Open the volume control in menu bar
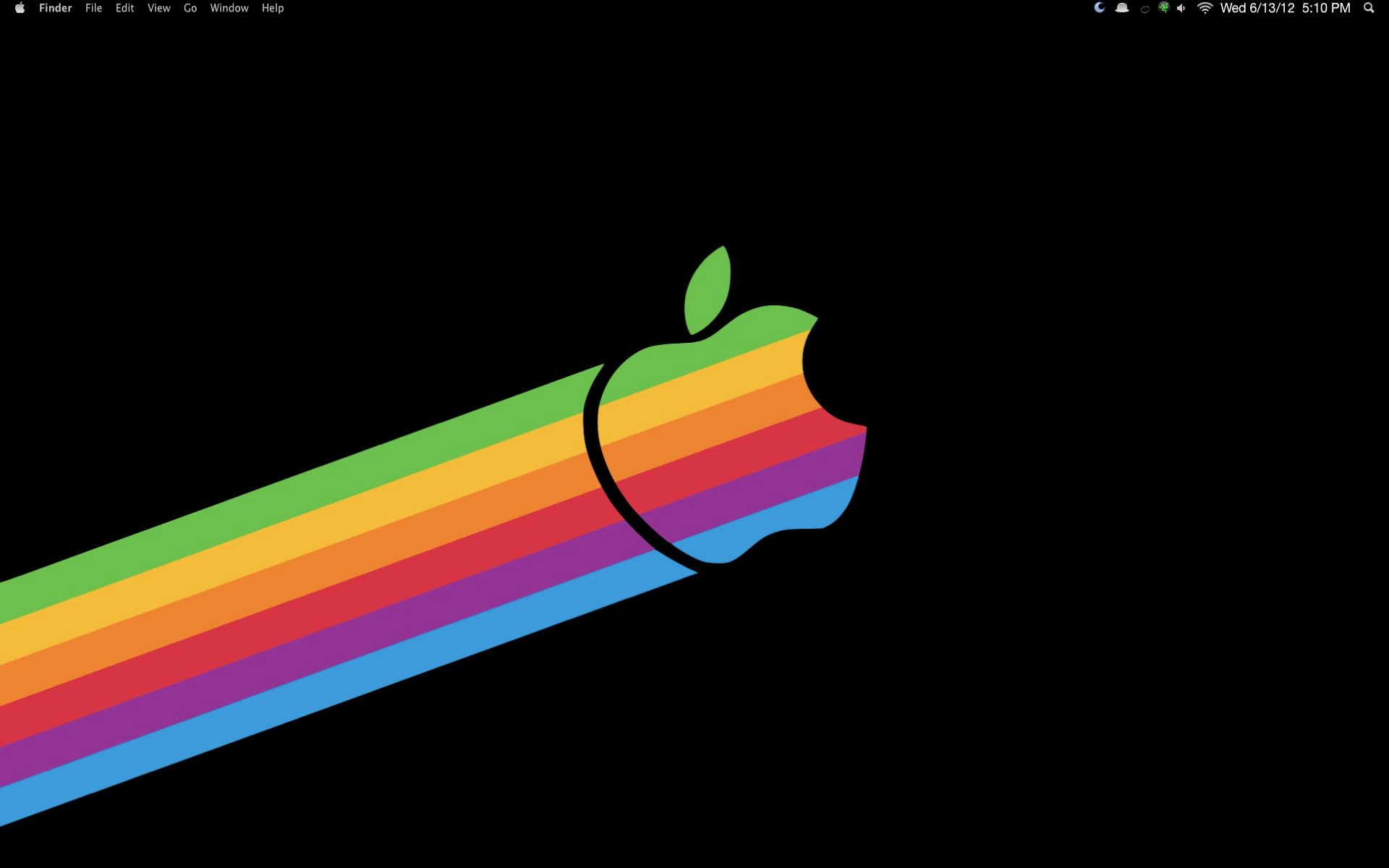This screenshot has width=1389, height=868. tap(1181, 8)
